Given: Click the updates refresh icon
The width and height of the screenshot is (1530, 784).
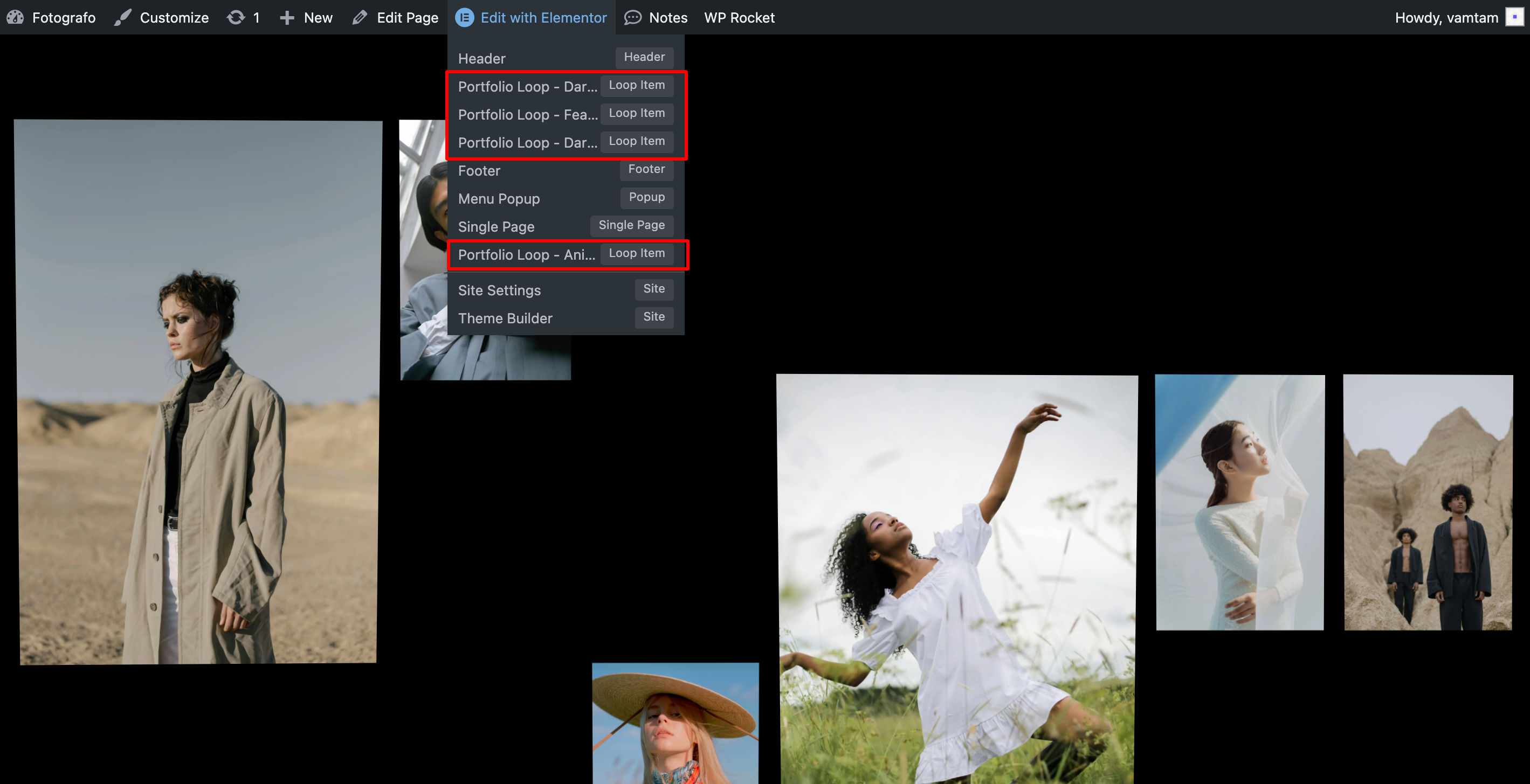Looking at the screenshot, I should pyautogui.click(x=236, y=17).
